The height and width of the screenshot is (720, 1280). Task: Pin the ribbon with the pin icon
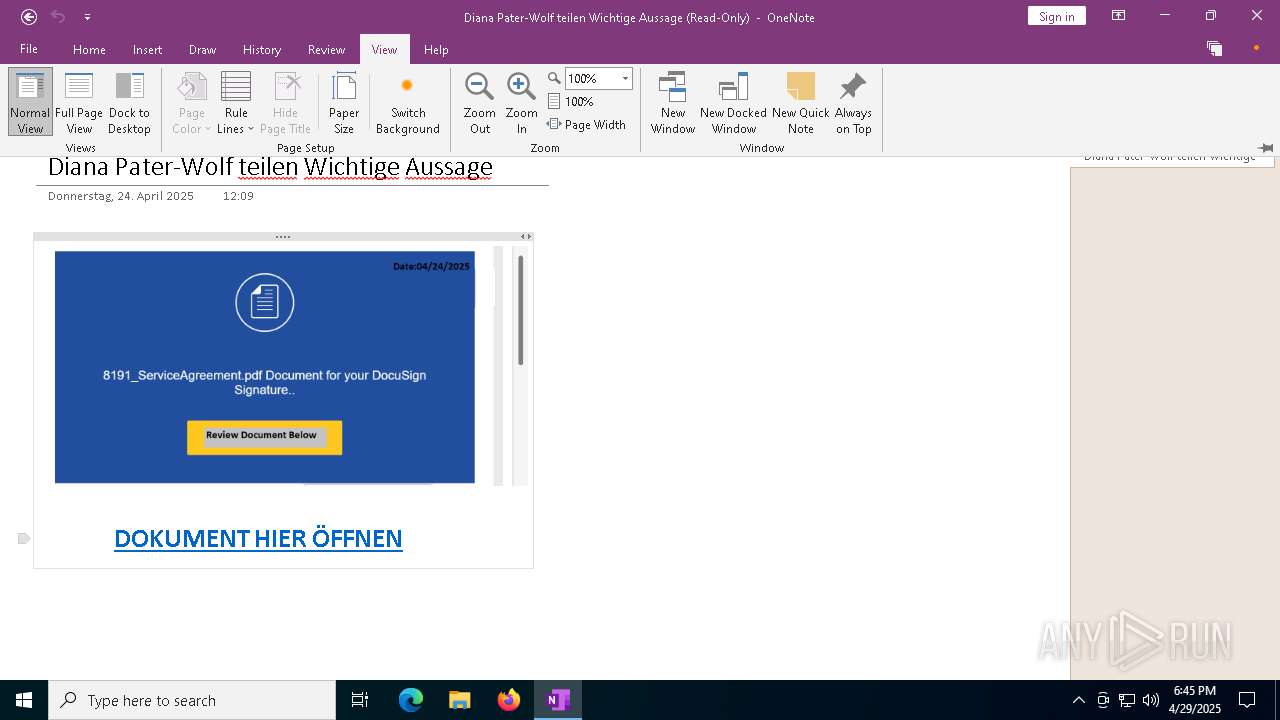(x=1265, y=147)
